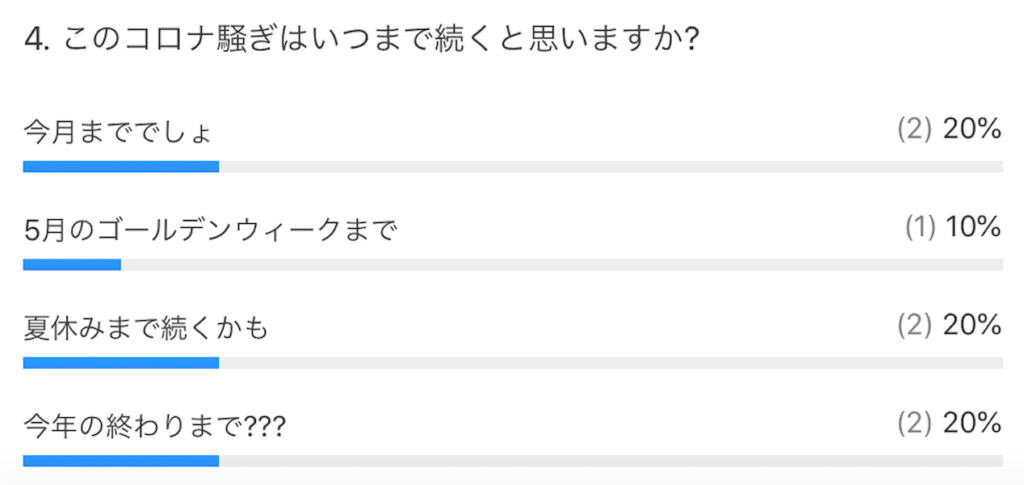The height and width of the screenshot is (485, 1024).
Task: Click the 10% result percentage
Action: coord(973,229)
